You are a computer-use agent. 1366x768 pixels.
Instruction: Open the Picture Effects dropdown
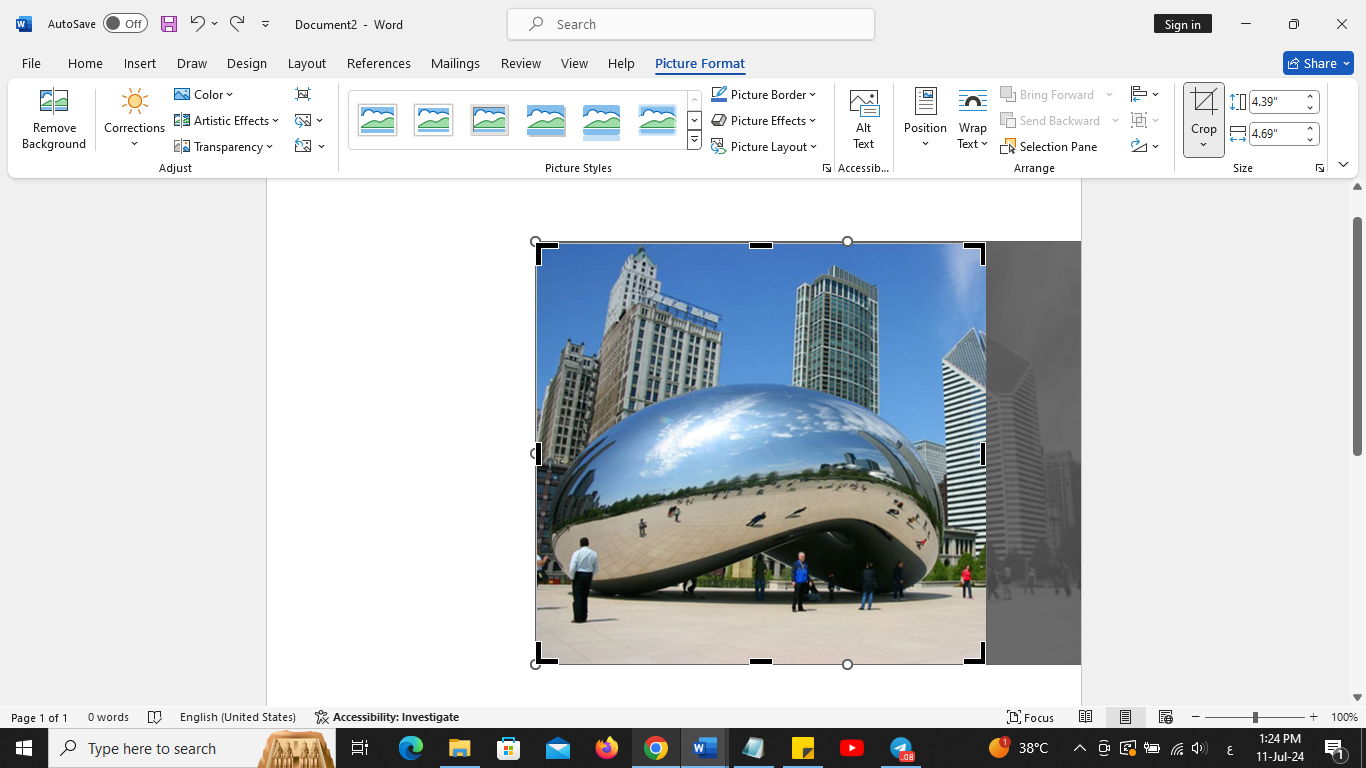point(764,120)
